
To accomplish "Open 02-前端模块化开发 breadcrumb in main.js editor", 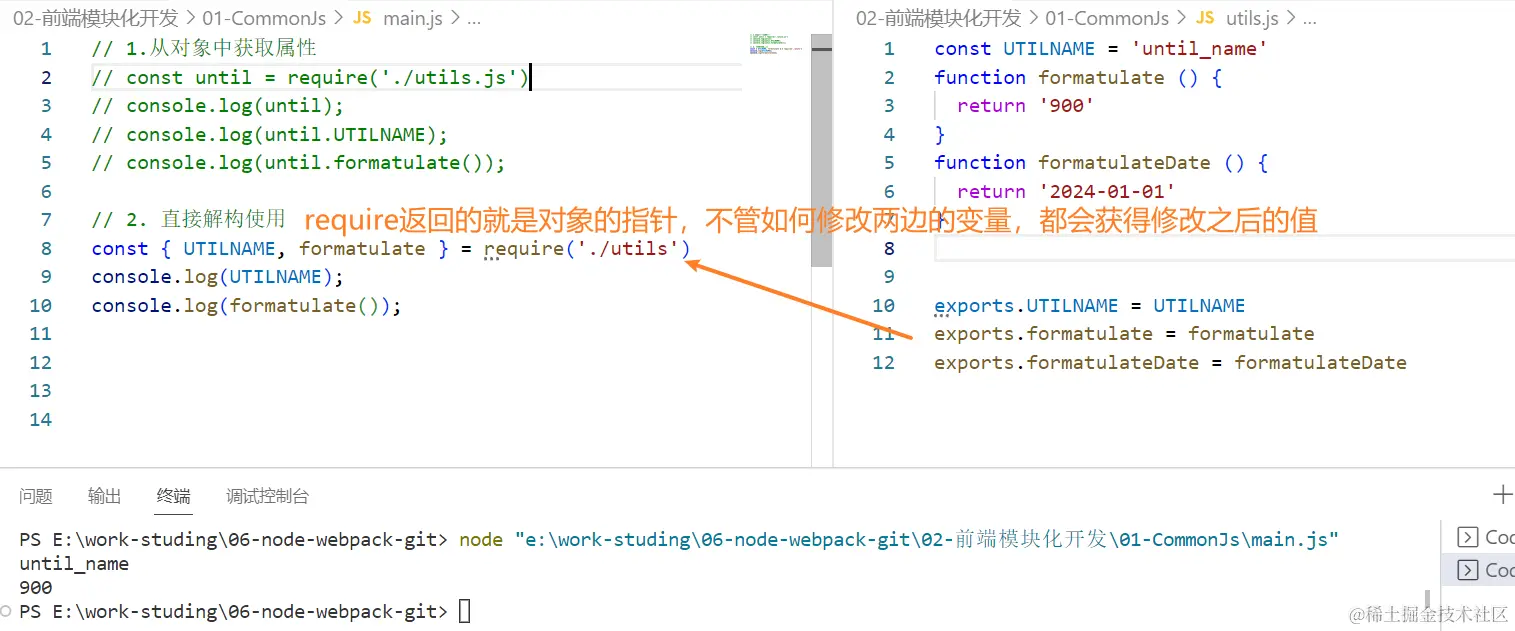I will pos(96,18).
